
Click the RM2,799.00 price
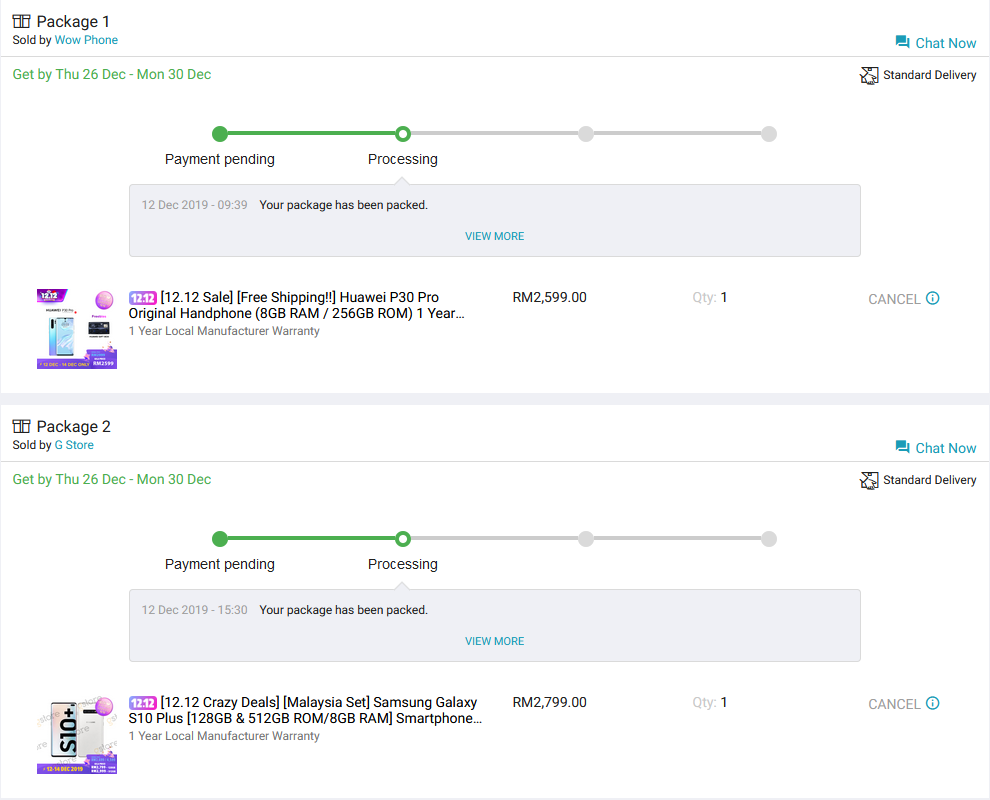coord(549,703)
